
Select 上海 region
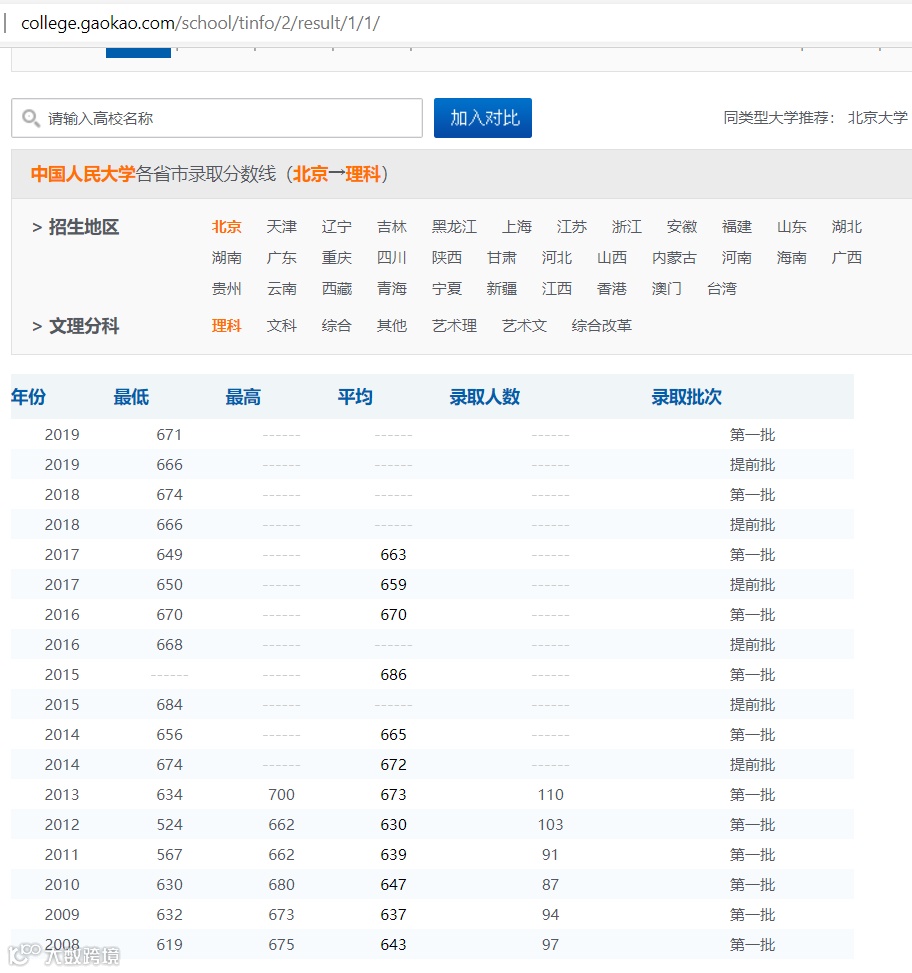[517, 226]
